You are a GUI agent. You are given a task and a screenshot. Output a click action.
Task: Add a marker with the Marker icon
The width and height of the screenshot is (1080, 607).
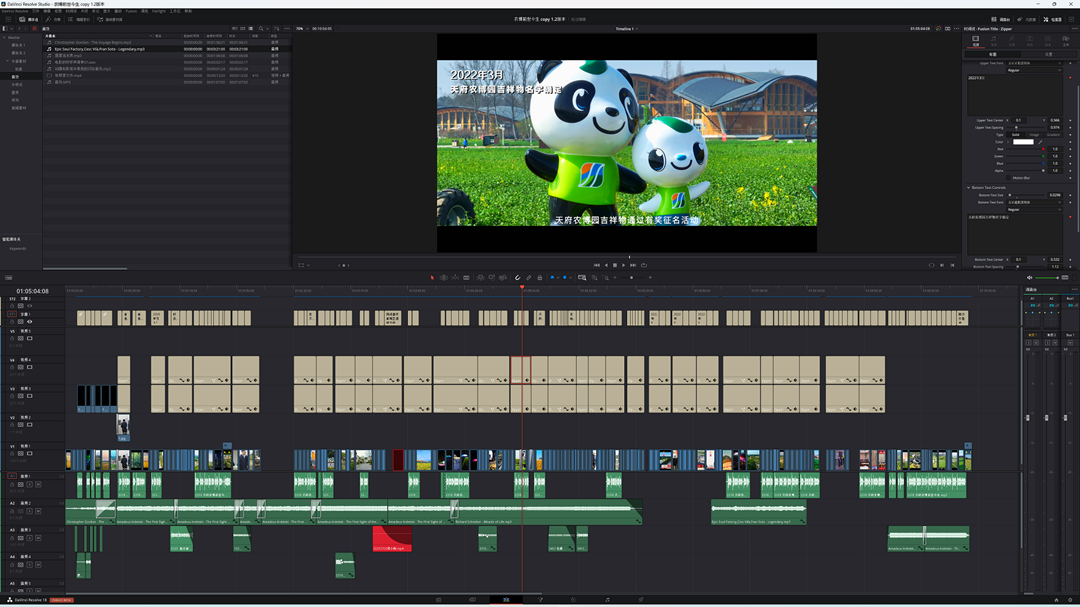coord(565,278)
